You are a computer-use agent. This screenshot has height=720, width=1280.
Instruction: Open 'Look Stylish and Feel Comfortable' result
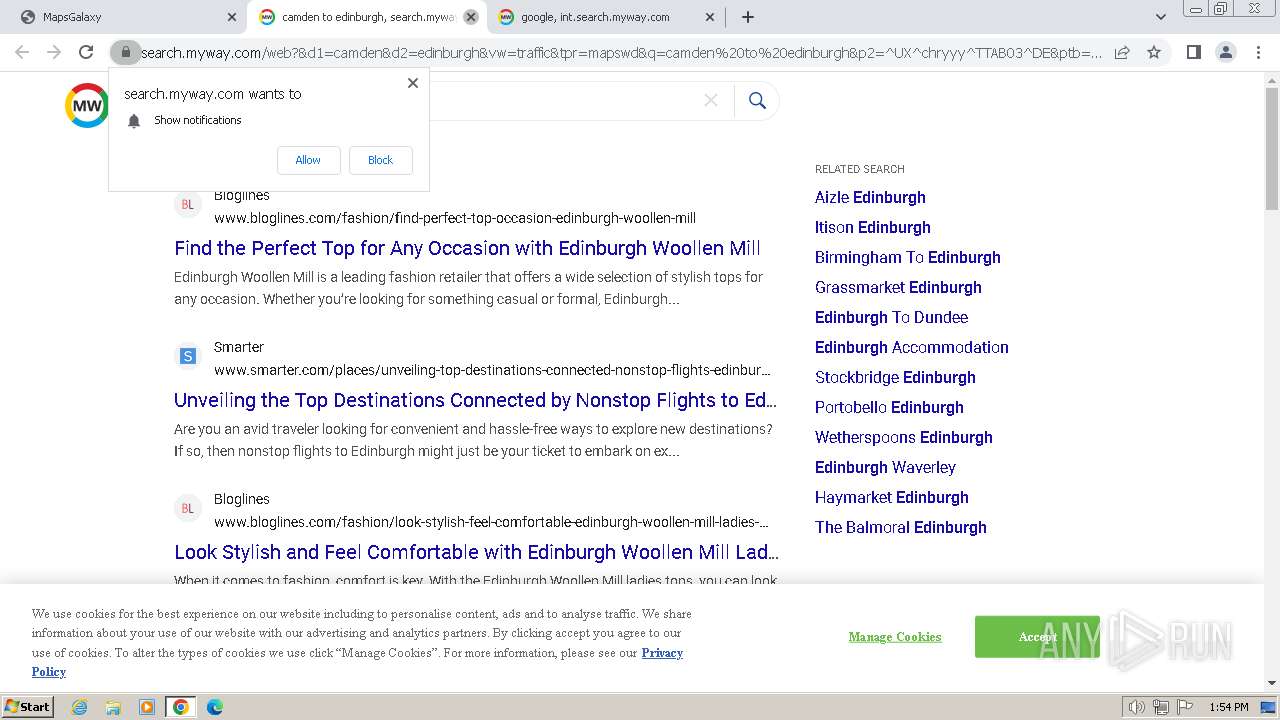(476, 552)
